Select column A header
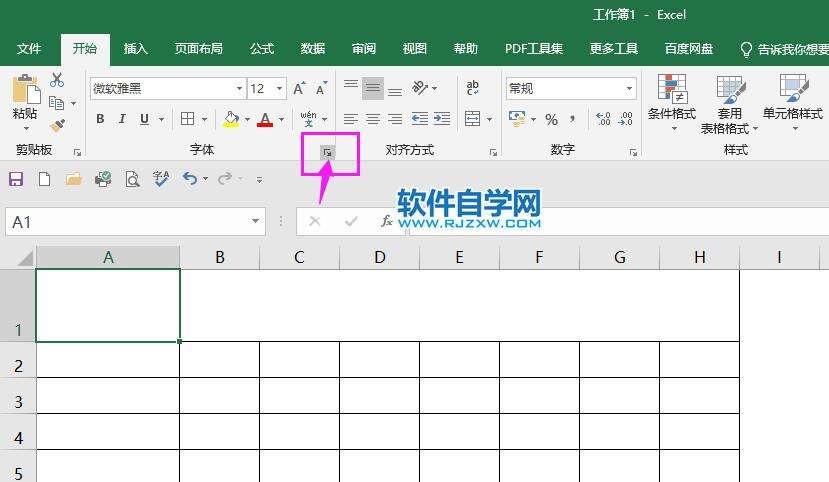 (108, 257)
